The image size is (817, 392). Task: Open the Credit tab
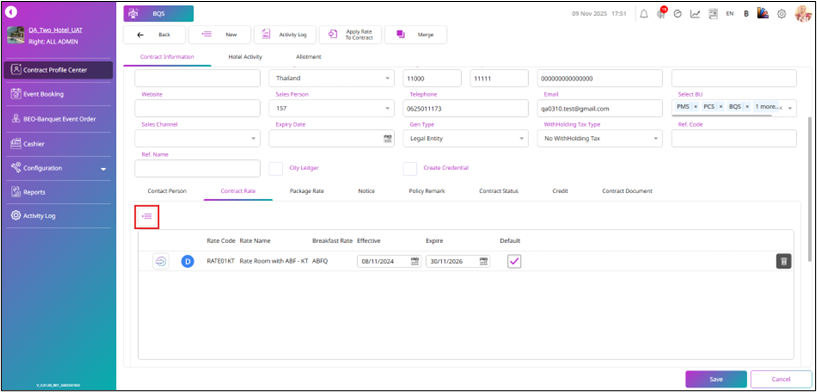[560, 191]
